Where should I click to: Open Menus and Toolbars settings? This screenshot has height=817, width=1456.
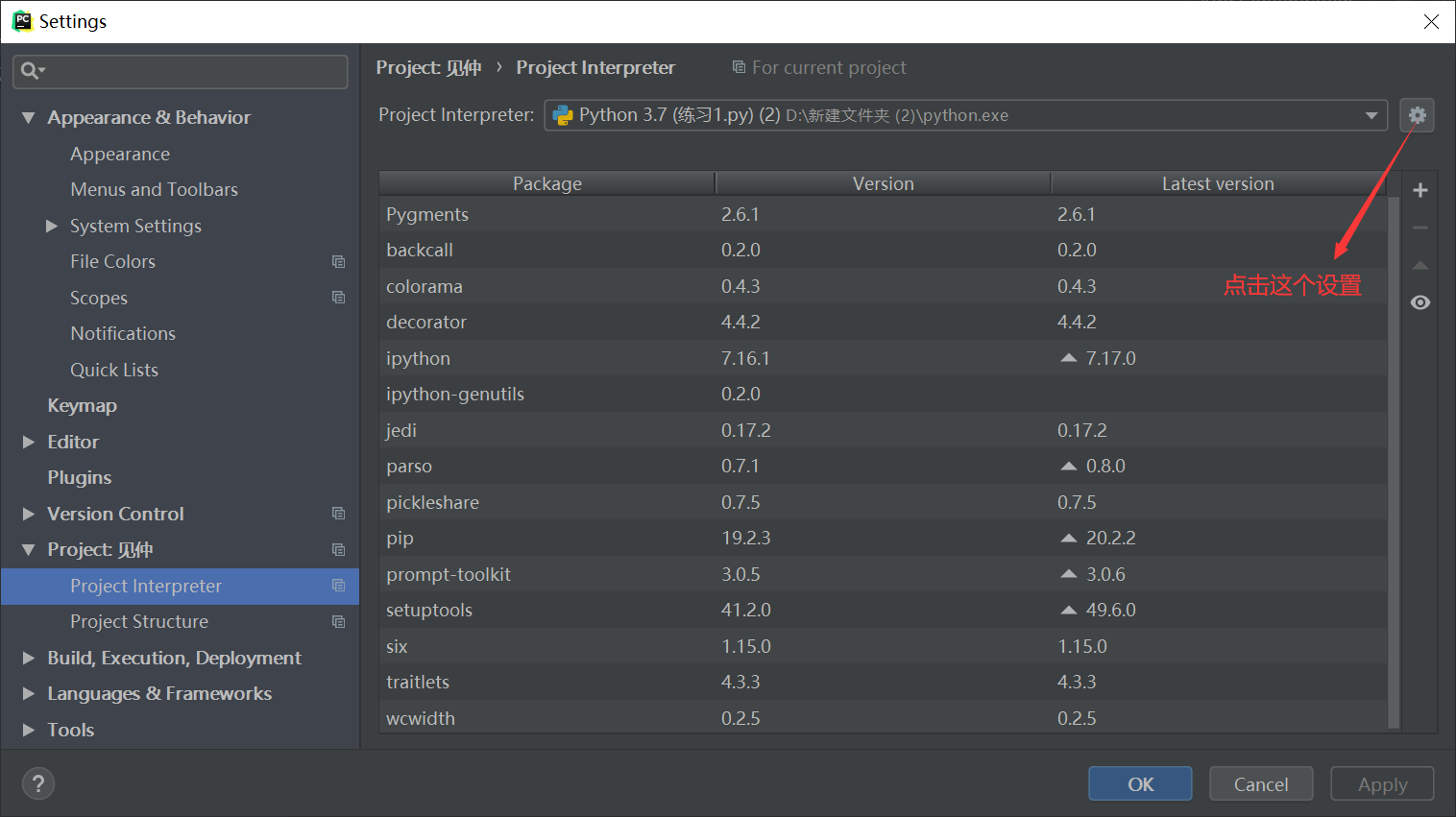tap(154, 189)
